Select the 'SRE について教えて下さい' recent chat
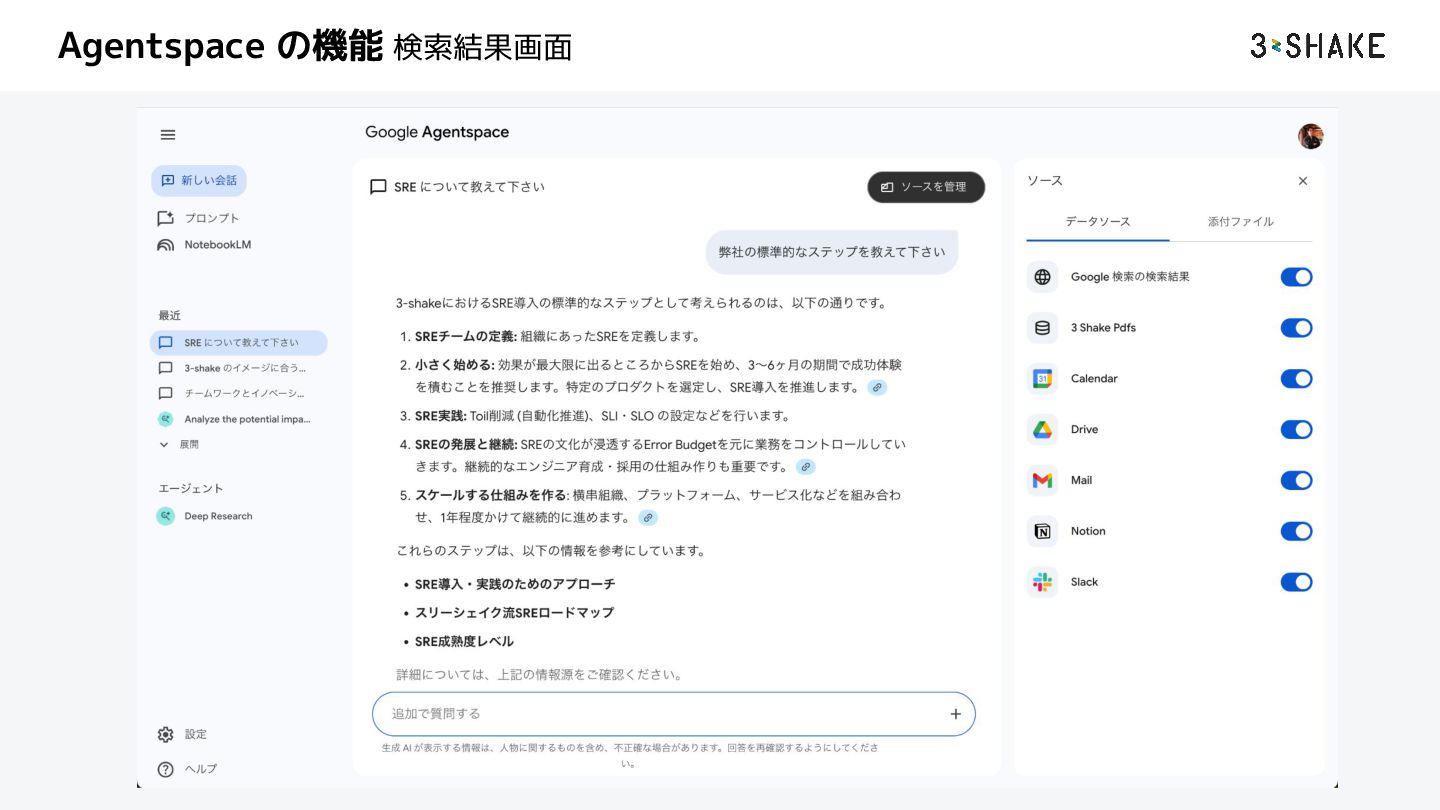 point(239,343)
